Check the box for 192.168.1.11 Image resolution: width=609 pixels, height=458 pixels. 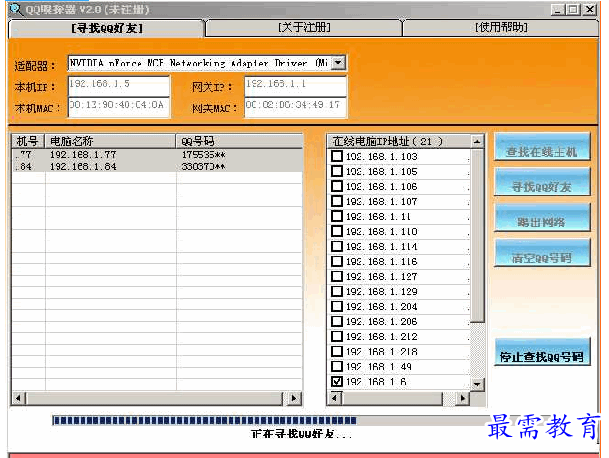click(x=337, y=216)
